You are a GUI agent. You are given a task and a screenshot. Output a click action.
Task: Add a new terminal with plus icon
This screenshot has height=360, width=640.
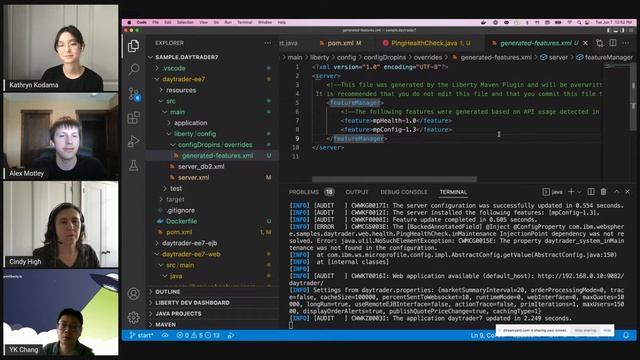pyautogui.click(x=571, y=191)
